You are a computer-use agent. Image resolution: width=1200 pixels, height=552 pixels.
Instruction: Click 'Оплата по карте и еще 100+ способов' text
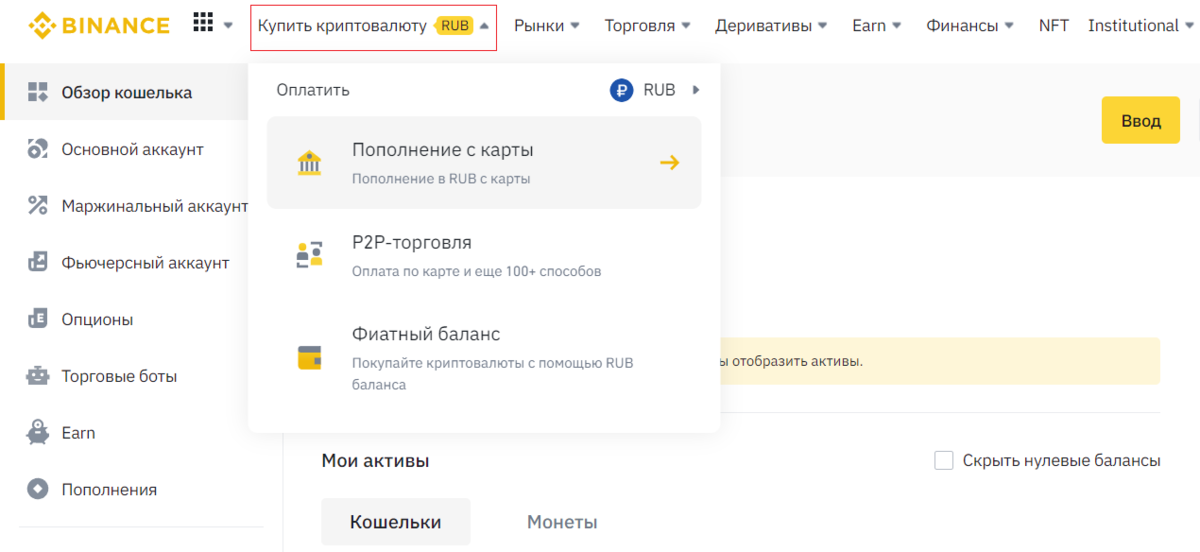(477, 271)
